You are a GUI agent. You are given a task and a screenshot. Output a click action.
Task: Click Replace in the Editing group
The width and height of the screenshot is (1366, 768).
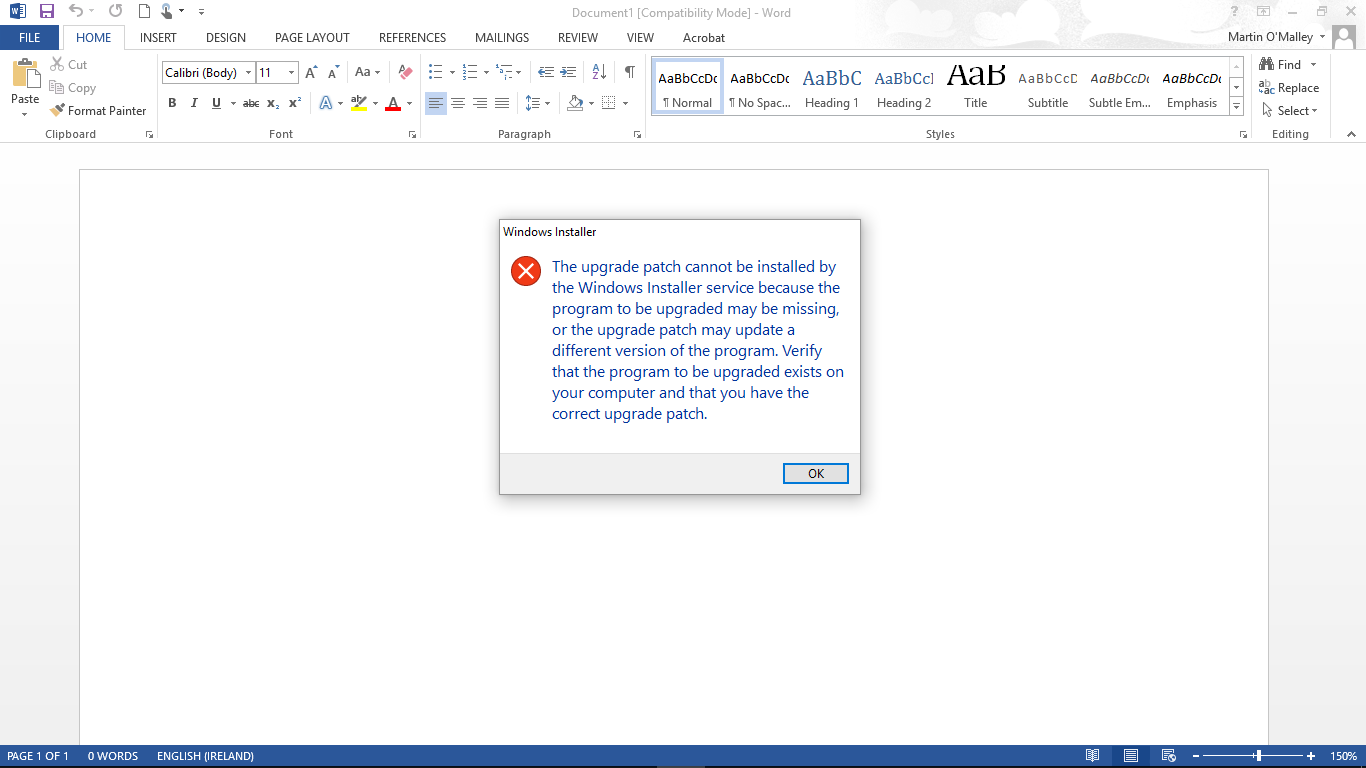pos(1290,88)
